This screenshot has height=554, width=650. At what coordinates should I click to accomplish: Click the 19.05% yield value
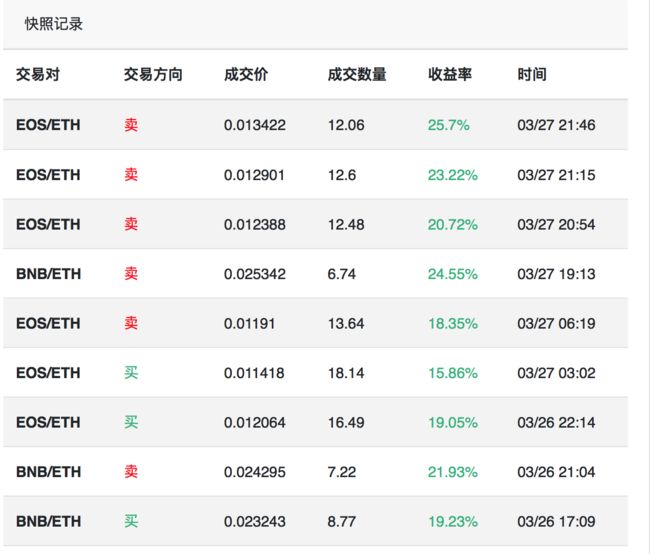coord(453,423)
